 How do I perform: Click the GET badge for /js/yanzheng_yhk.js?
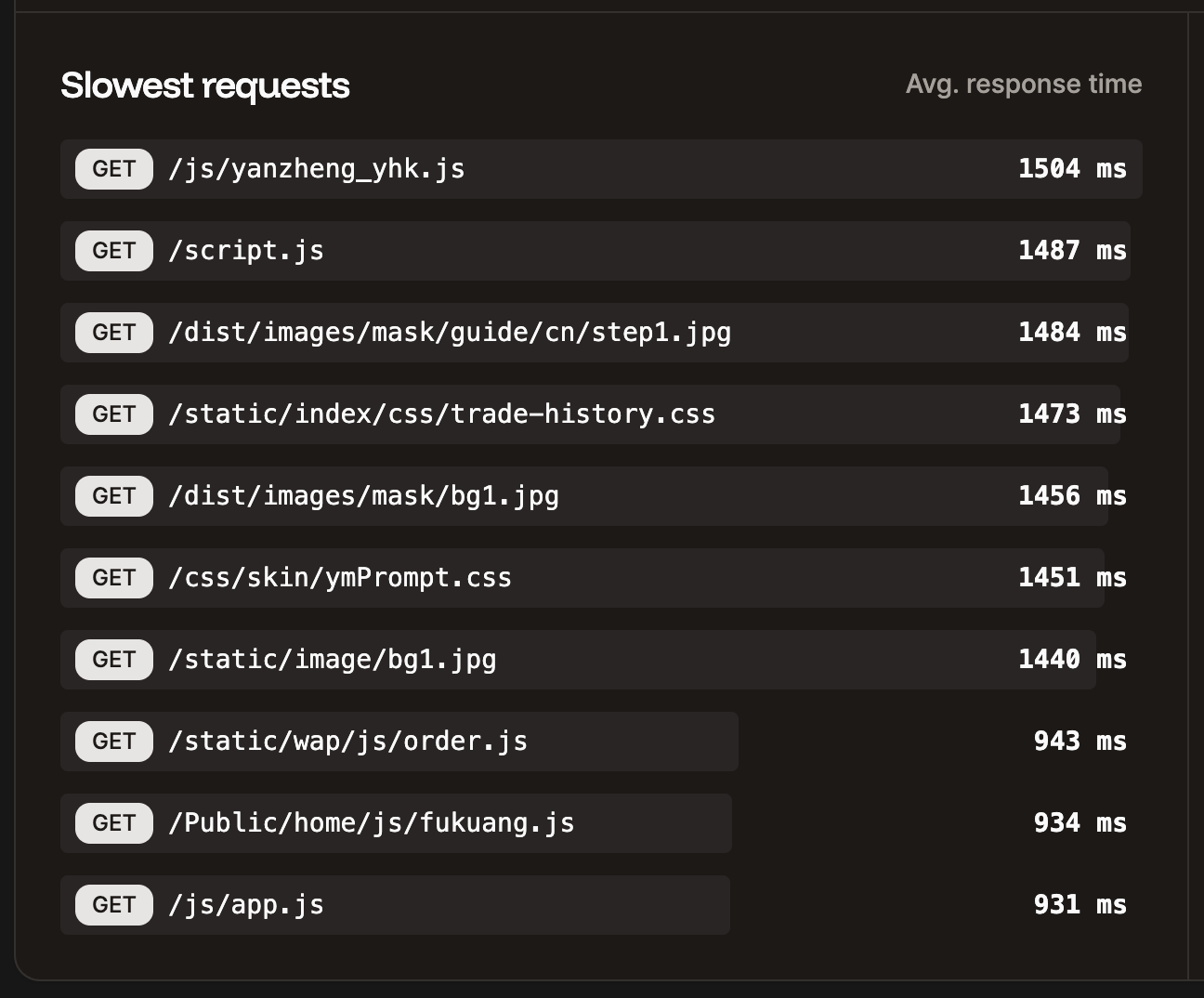pos(113,168)
